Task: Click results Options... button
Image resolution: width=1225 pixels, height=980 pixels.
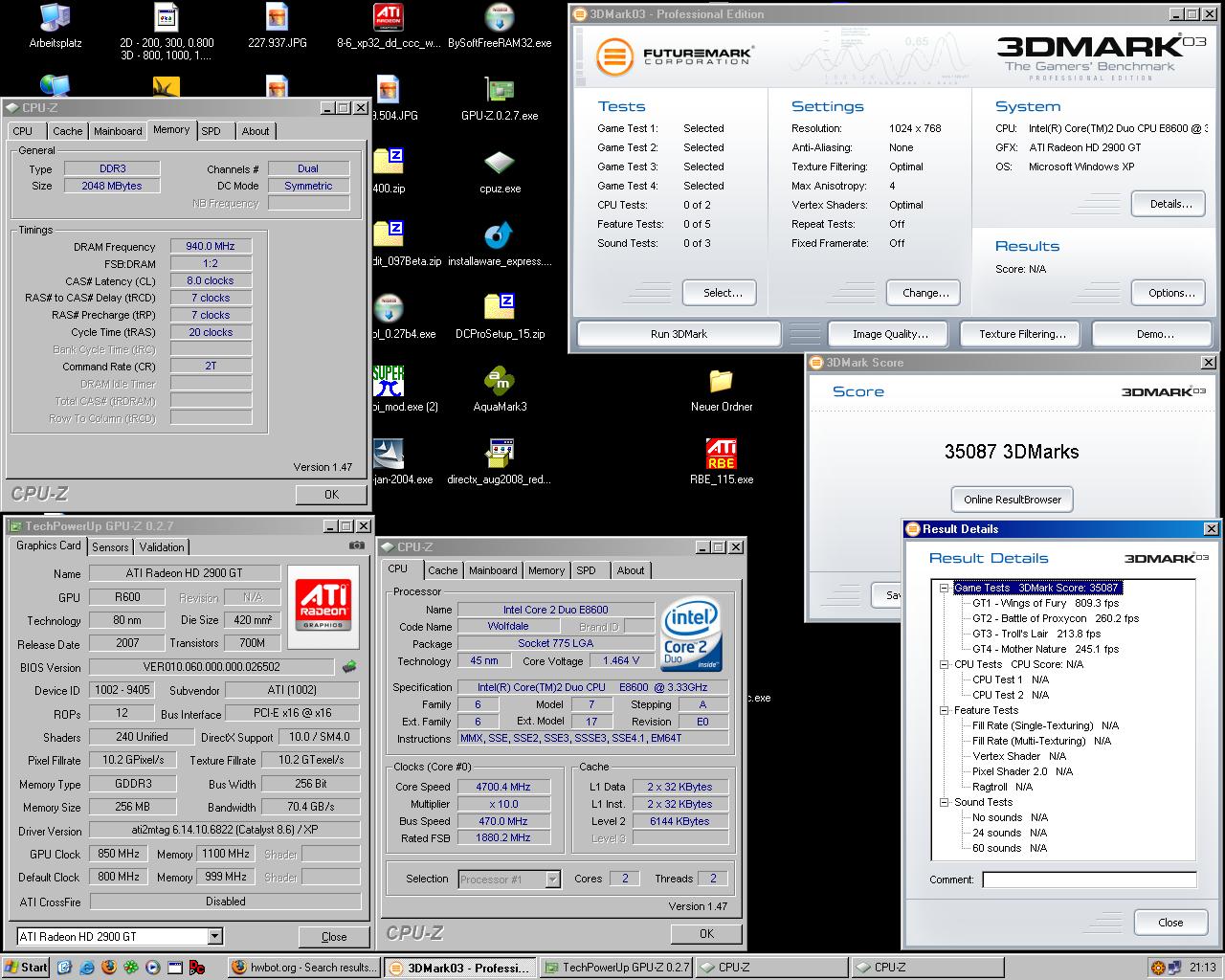Action: pyautogui.click(x=1170, y=293)
